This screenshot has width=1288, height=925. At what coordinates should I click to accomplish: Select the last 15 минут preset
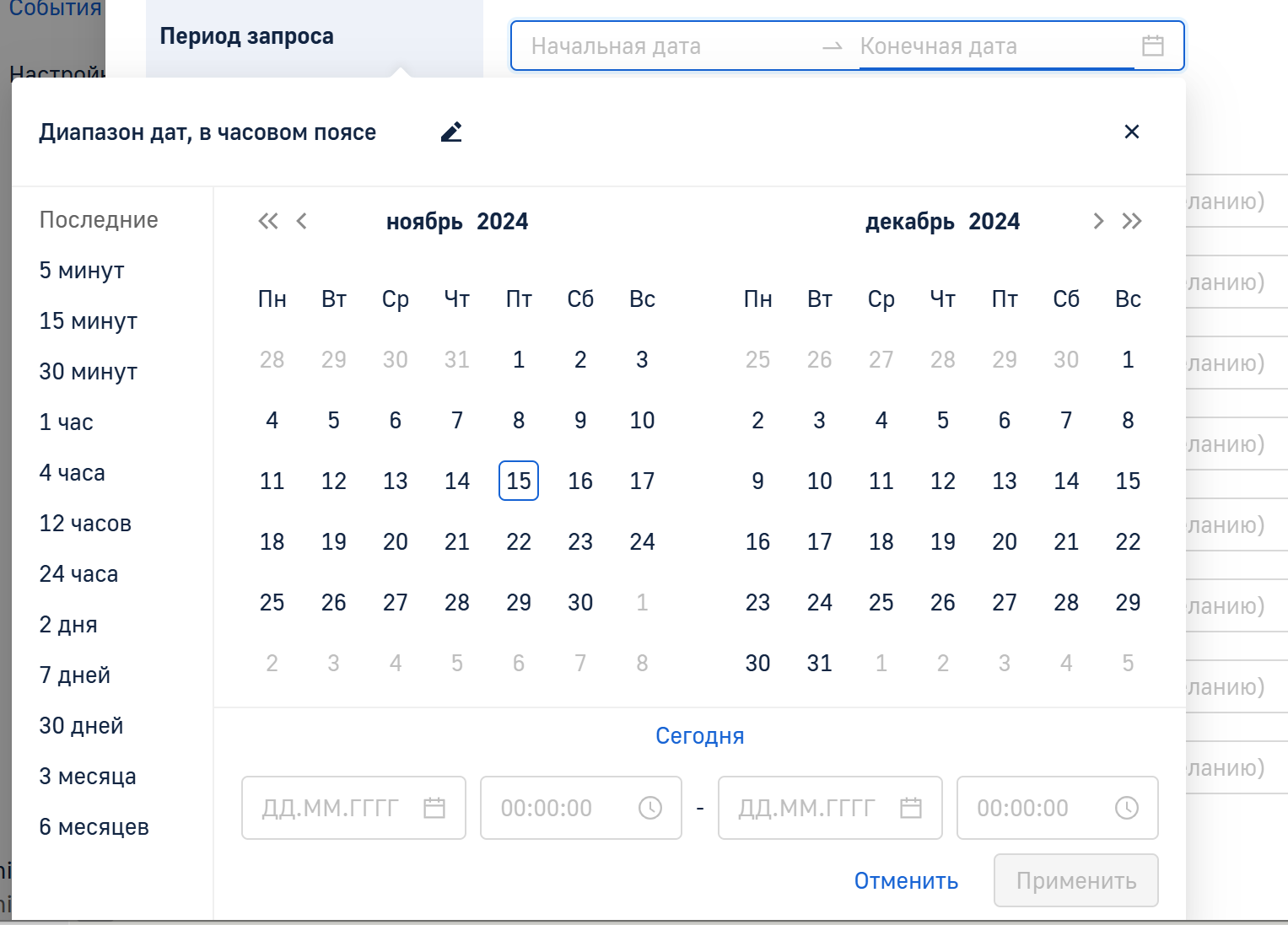(88, 321)
